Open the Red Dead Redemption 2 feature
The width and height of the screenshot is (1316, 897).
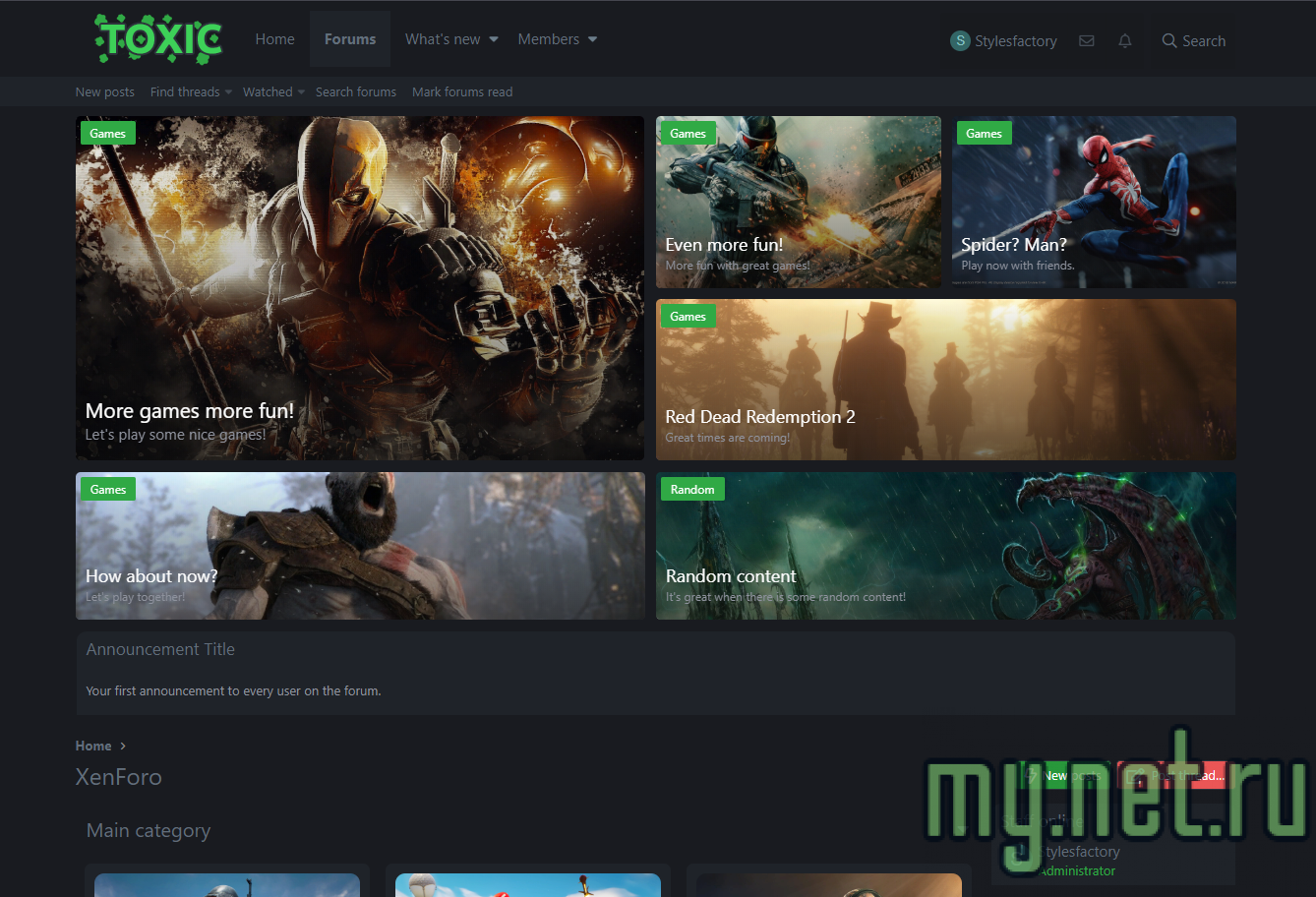(760, 417)
